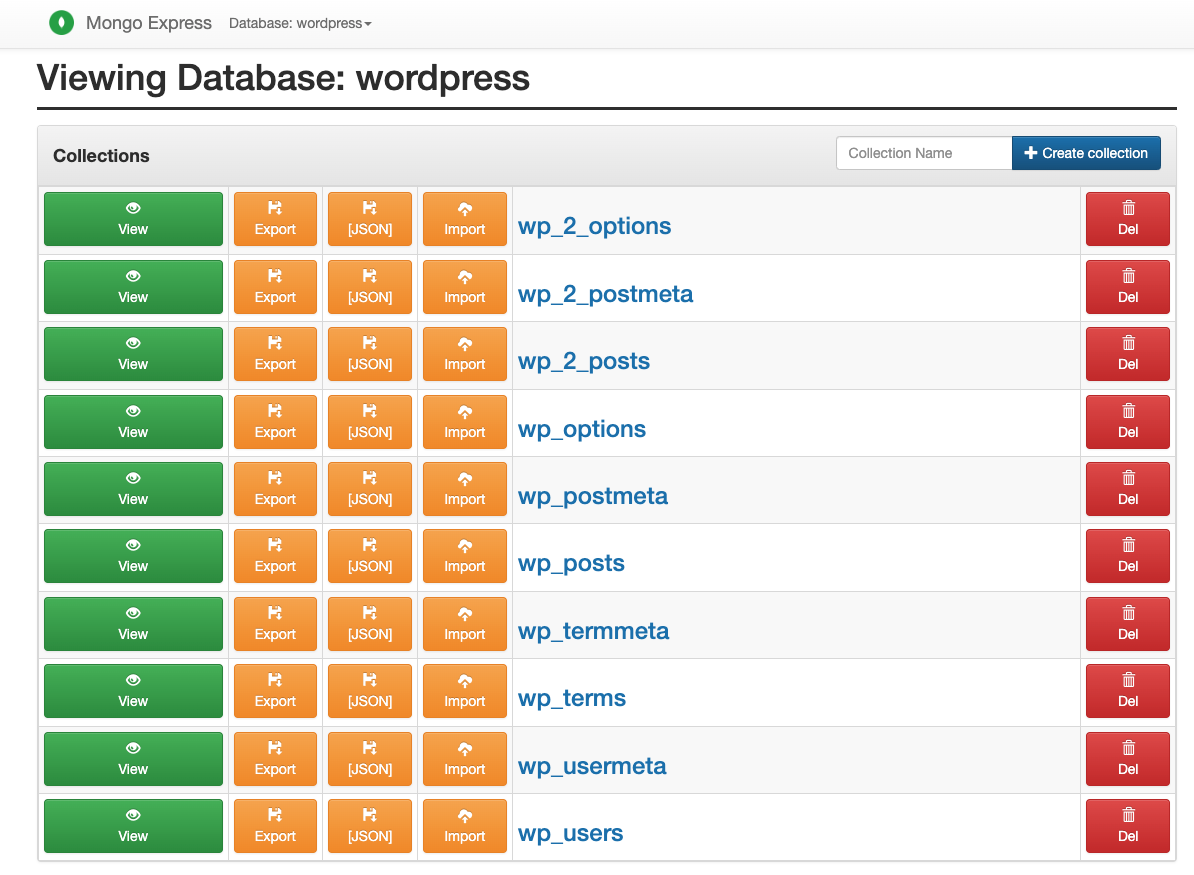
Task: Click the Collection Name input field
Action: click(924, 153)
